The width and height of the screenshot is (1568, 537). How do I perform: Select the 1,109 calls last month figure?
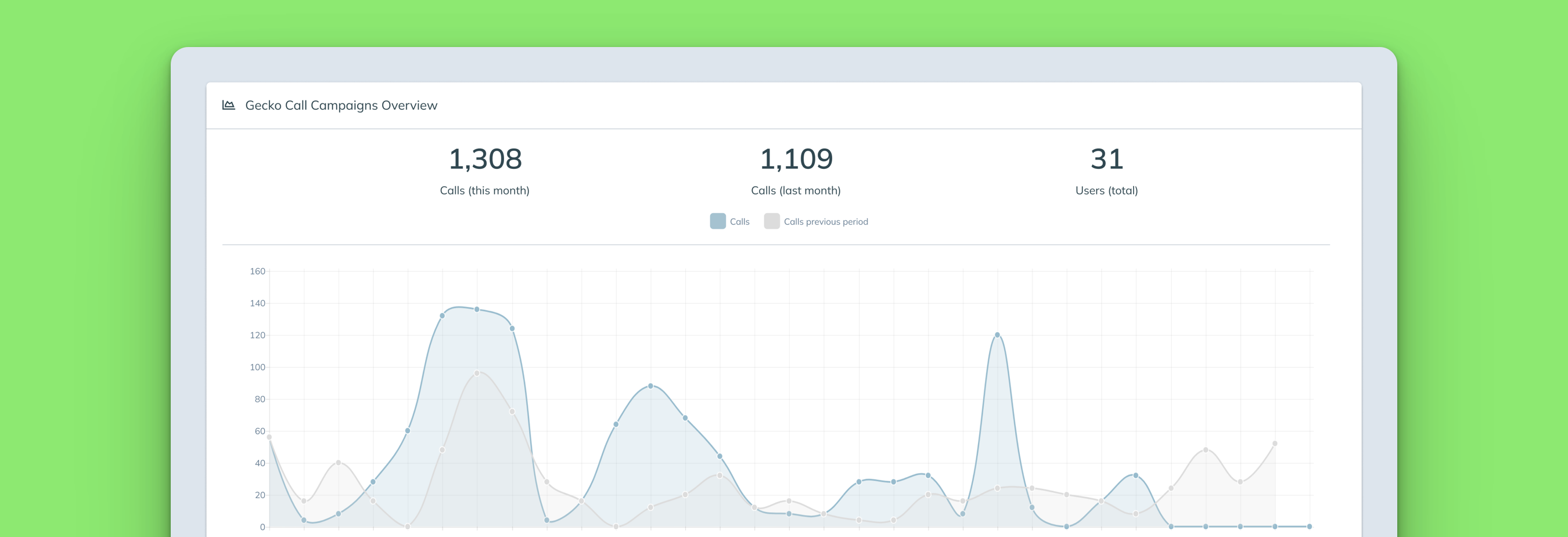(x=796, y=159)
